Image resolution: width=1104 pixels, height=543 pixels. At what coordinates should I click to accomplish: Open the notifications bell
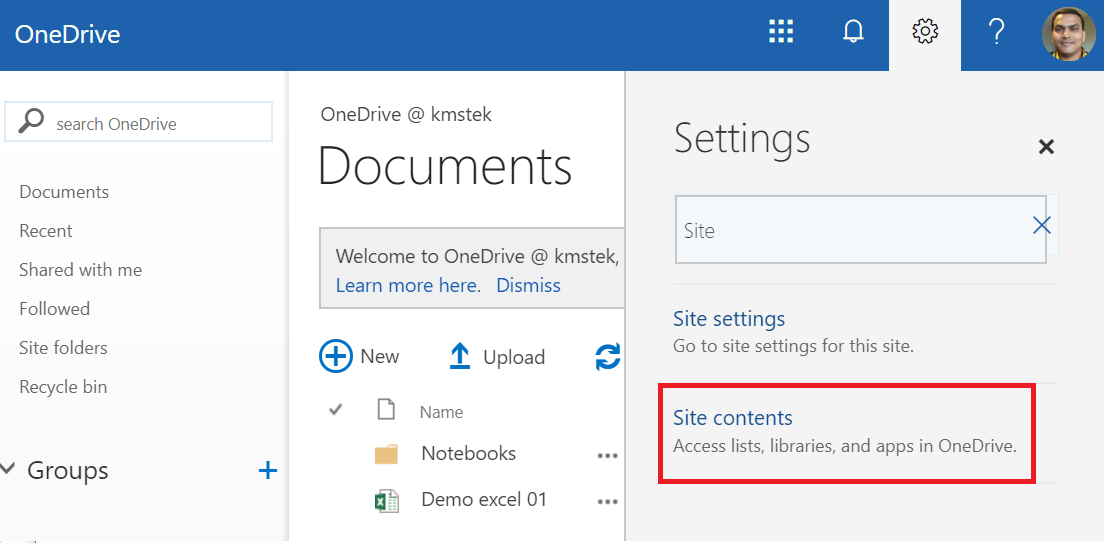[x=853, y=33]
